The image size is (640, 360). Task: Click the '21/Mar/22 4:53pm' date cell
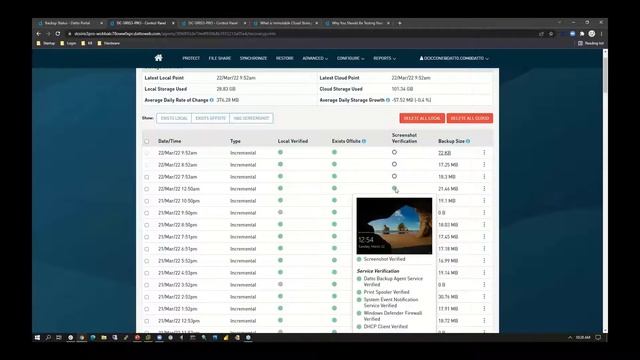(x=178, y=273)
